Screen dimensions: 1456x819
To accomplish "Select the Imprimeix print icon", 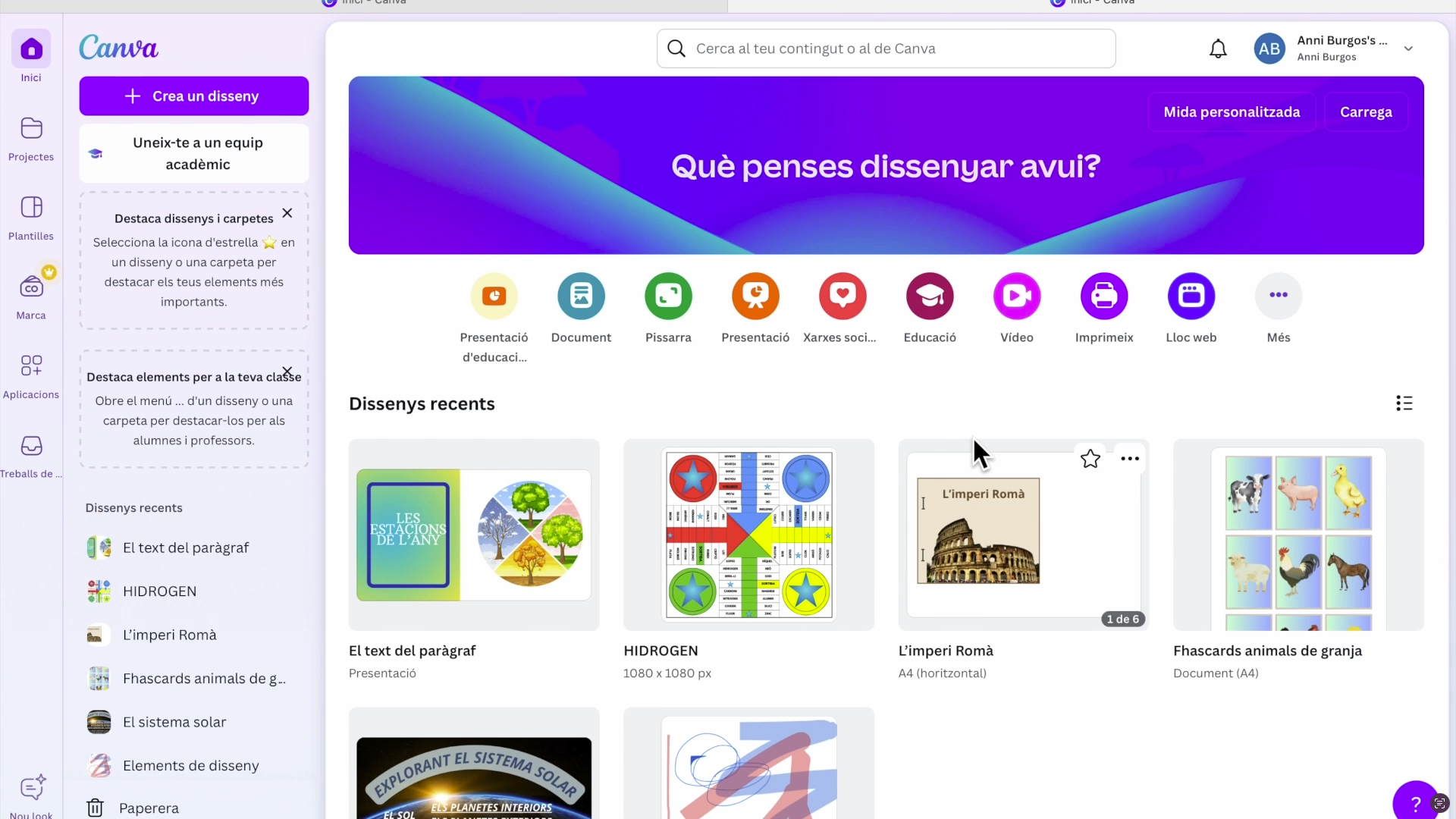I will [x=1104, y=297].
